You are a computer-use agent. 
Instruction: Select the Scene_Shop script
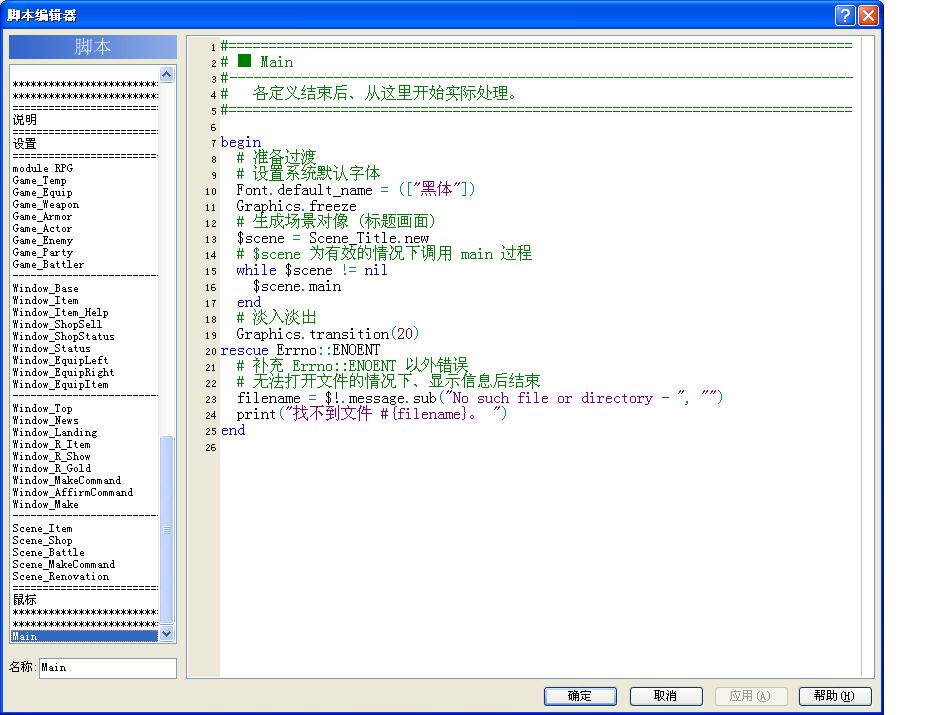(84, 540)
